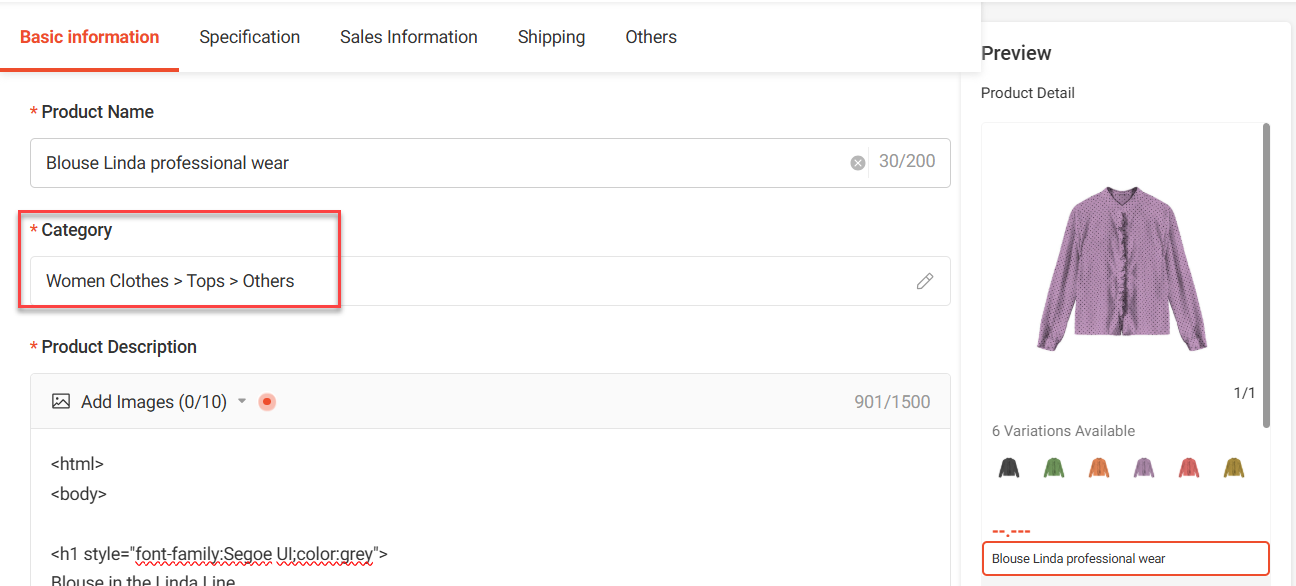Screen dimensions: 1296x586
Task: Select the purple blouse variation thumbnail
Action: coord(1144,467)
